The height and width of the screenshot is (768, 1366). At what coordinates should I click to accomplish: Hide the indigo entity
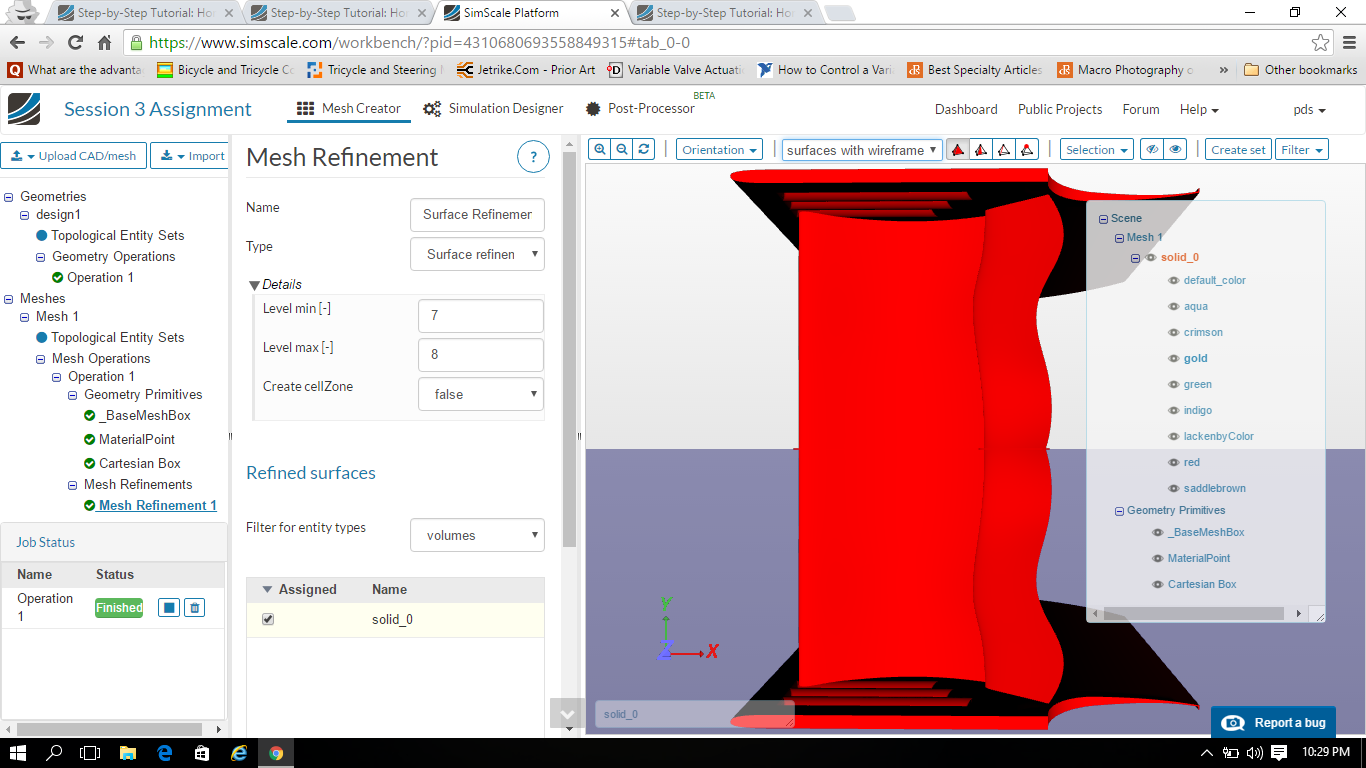[1174, 411]
